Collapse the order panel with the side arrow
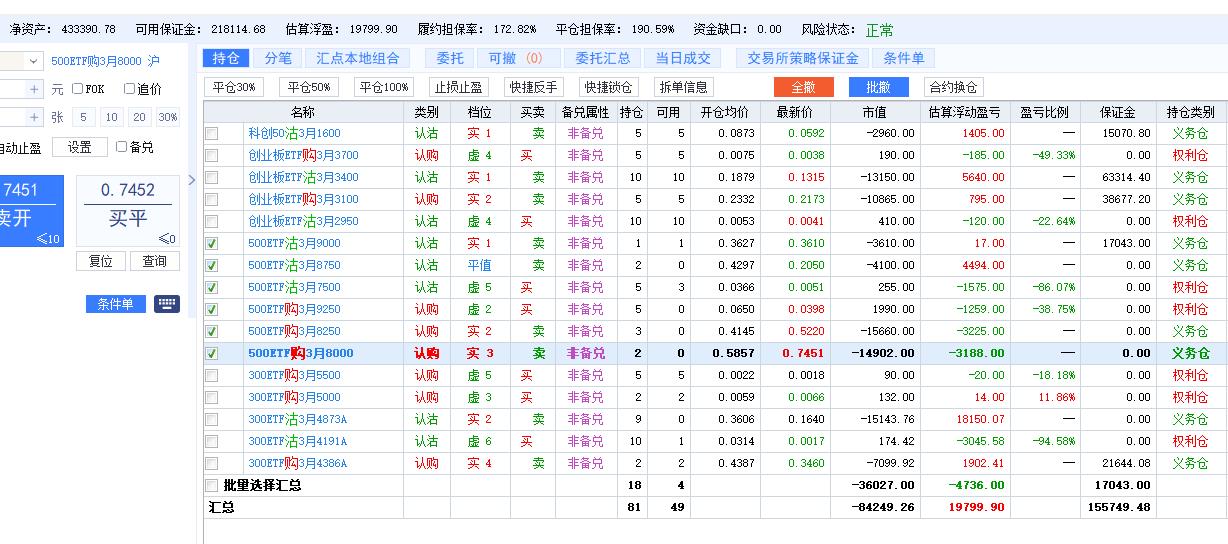This screenshot has width=1228, height=544. click(x=193, y=180)
